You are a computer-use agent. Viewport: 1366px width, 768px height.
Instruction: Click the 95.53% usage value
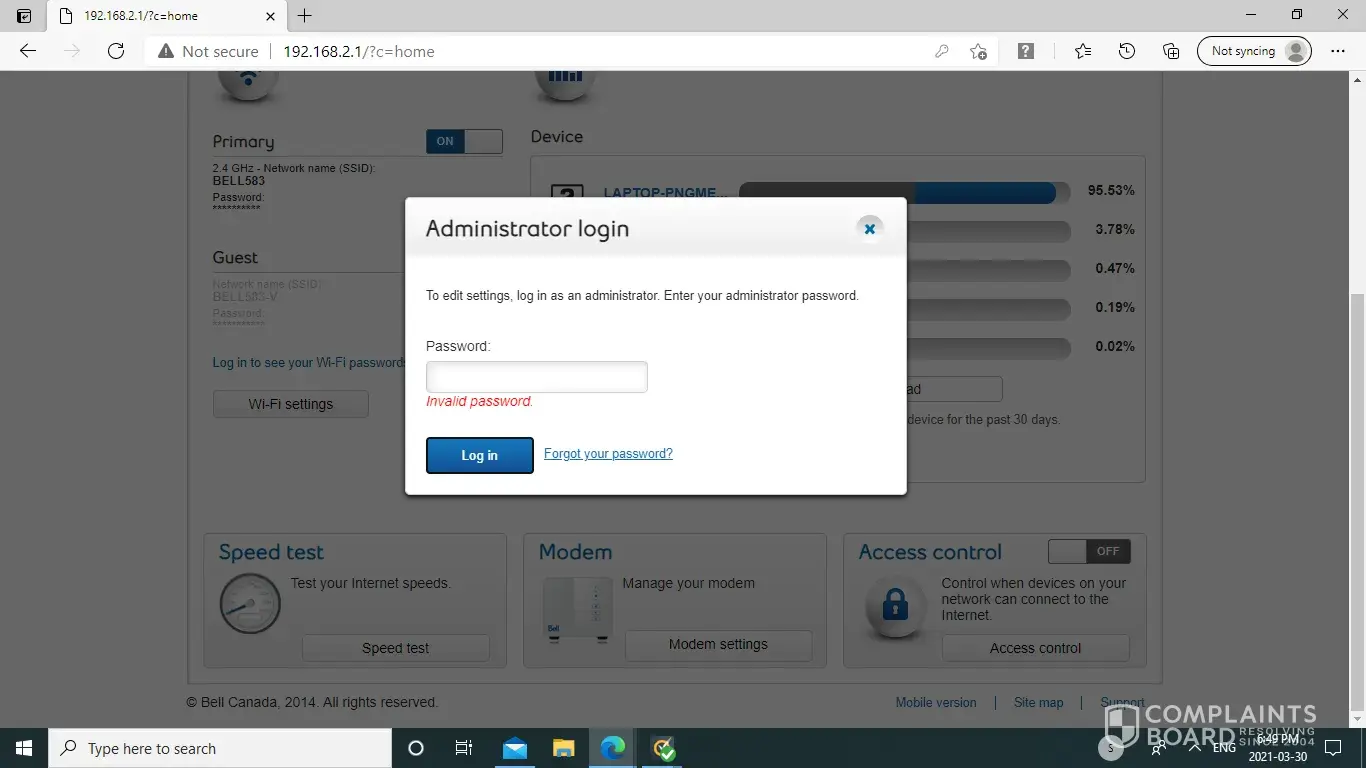(1111, 190)
